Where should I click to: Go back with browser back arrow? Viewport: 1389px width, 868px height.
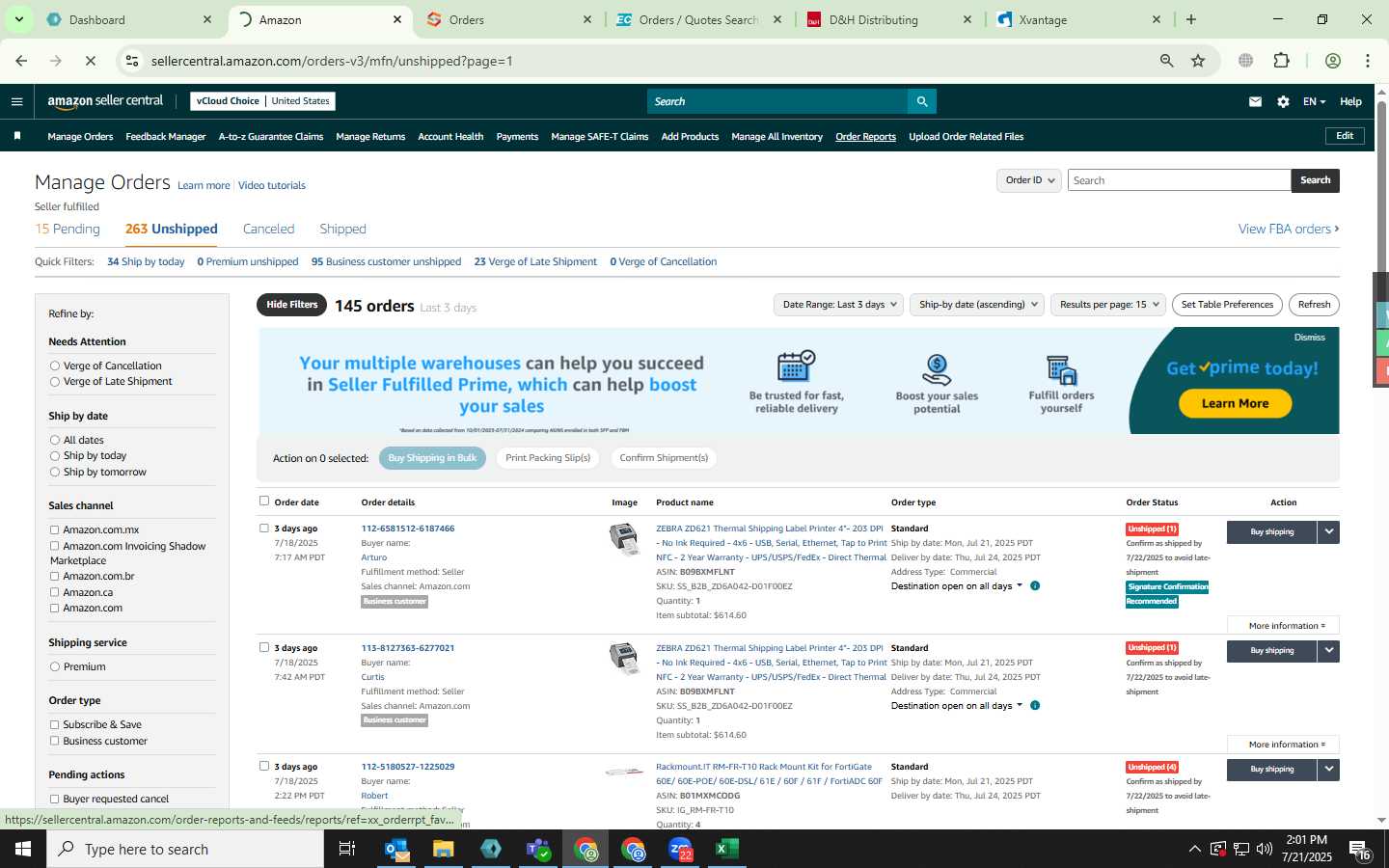pyautogui.click(x=21, y=61)
